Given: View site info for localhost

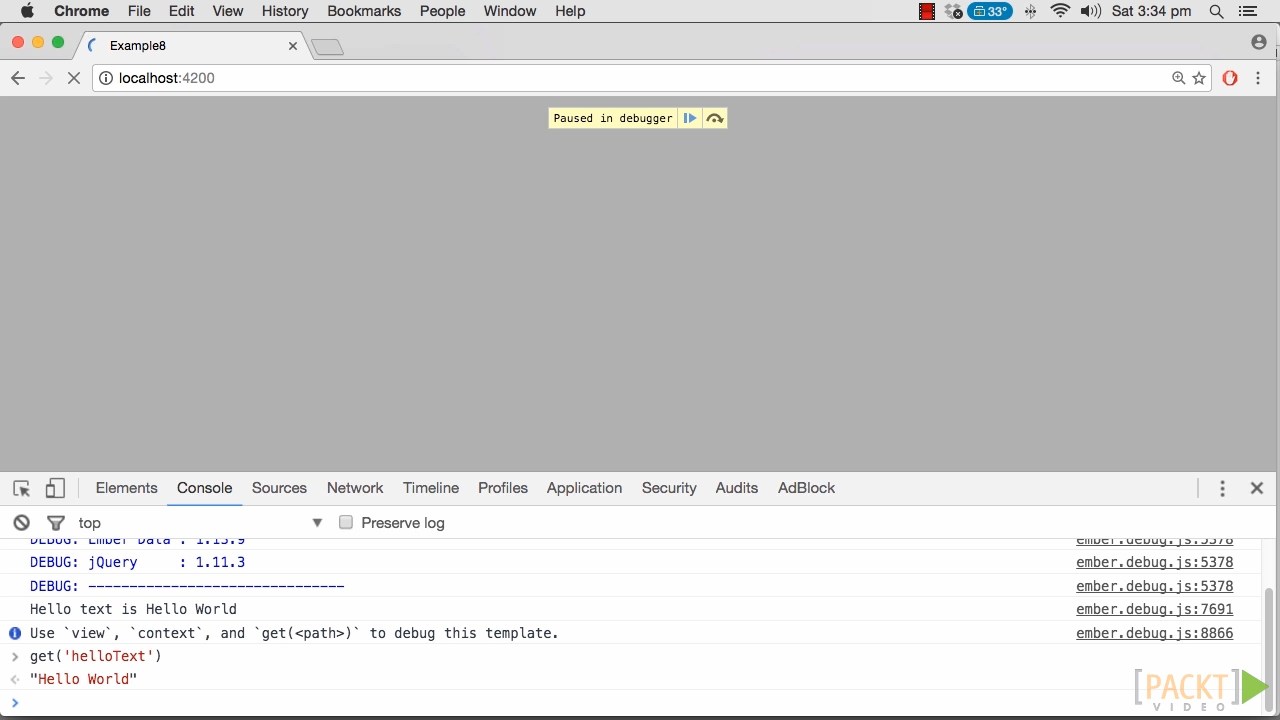Looking at the screenshot, I should 106,78.
